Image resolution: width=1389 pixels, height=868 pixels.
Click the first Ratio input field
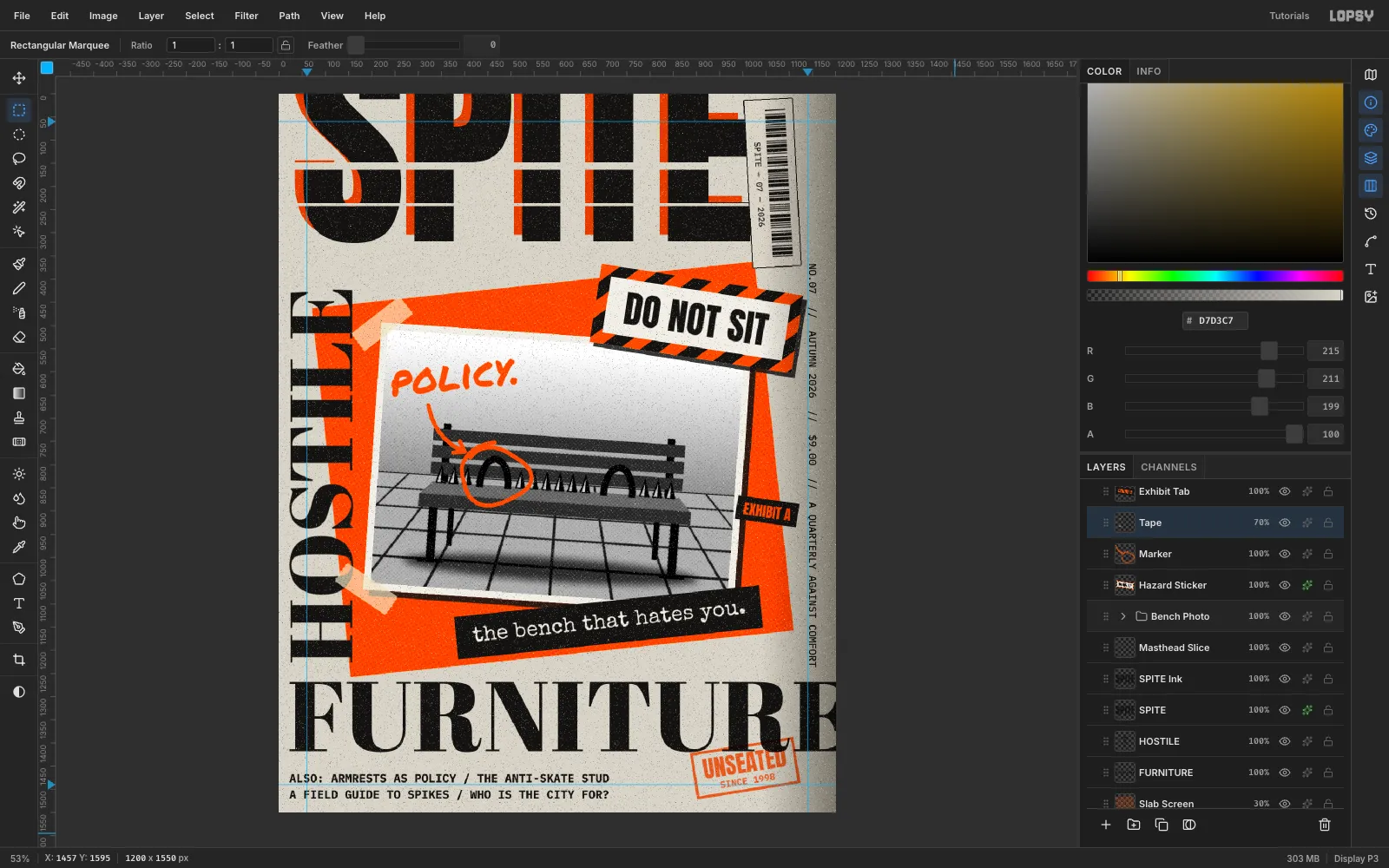click(x=191, y=45)
